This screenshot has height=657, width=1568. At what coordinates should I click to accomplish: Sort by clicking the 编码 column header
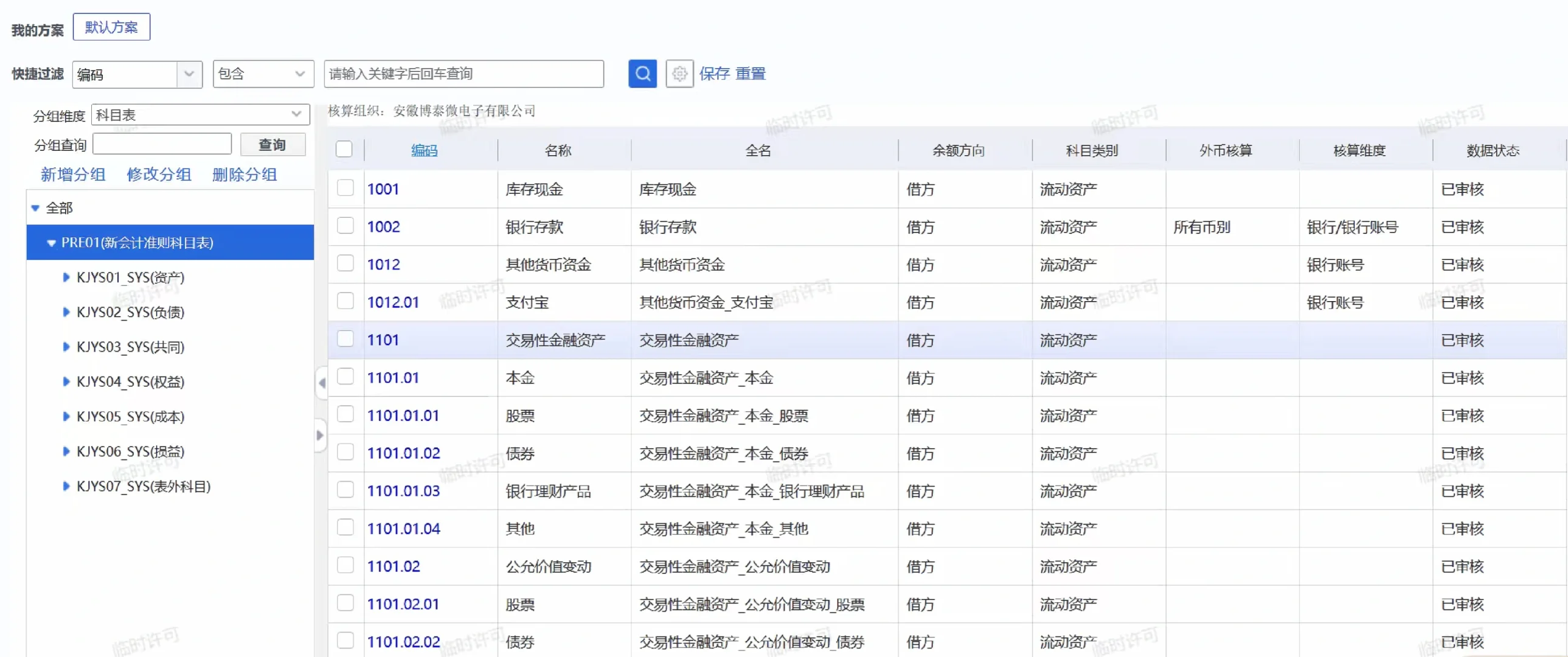[424, 150]
